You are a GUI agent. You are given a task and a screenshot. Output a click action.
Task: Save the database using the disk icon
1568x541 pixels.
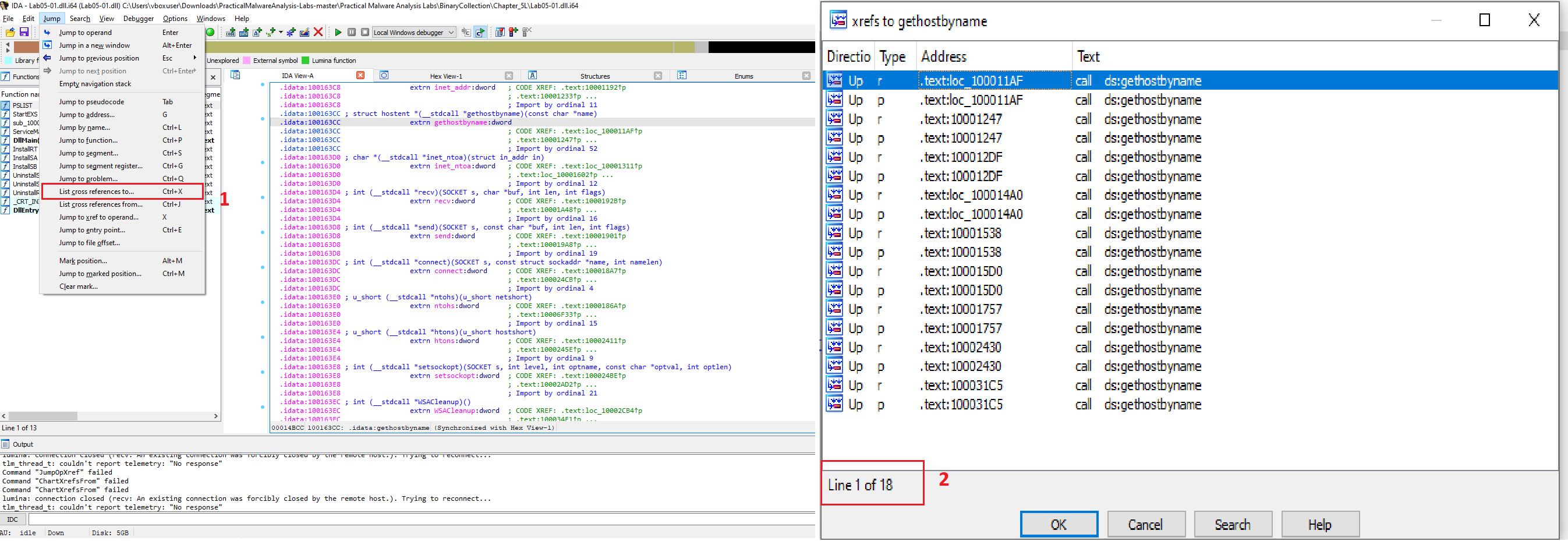pyautogui.click(x=25, y=33)
